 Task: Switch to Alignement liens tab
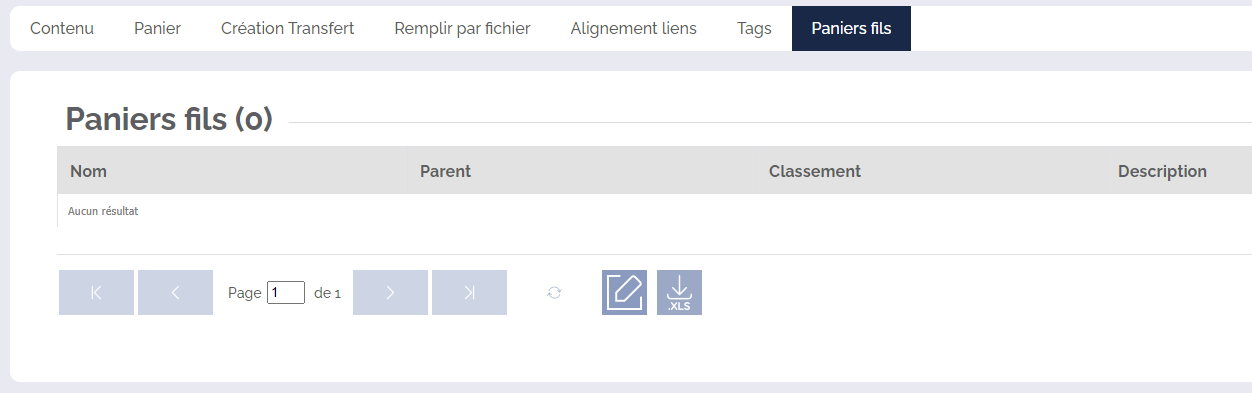point(633,28)
